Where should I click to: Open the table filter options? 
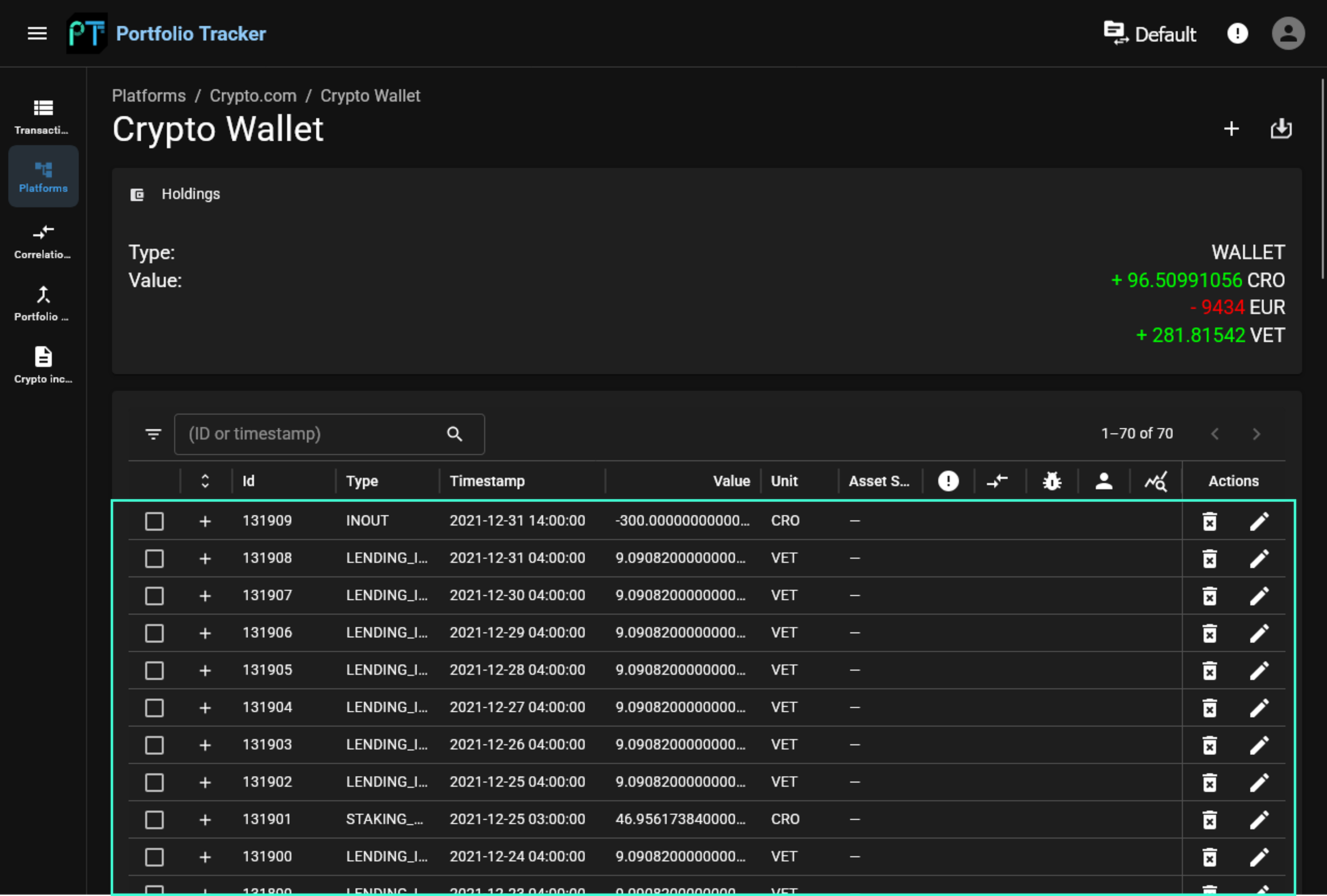153,434
